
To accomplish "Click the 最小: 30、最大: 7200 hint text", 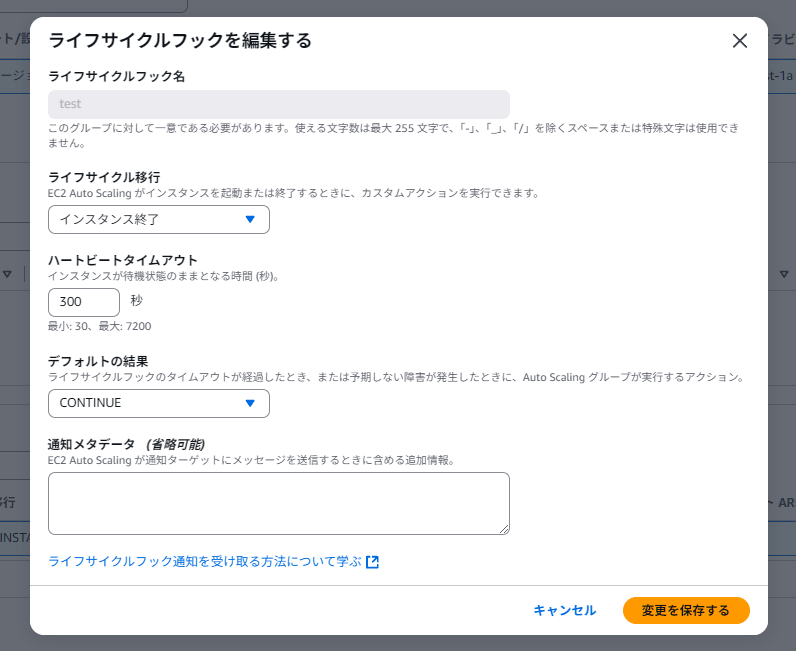I will click(x=100, y=326).
